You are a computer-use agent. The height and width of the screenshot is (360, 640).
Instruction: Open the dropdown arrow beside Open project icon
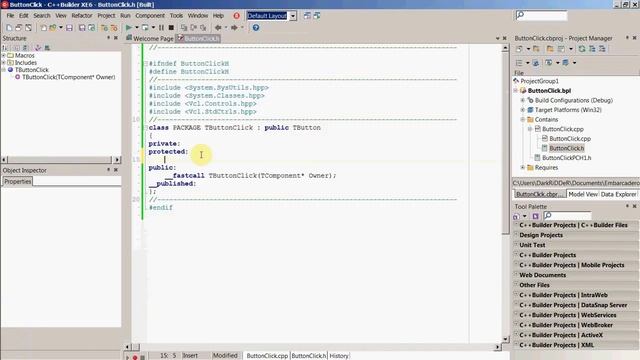point(61,28)
